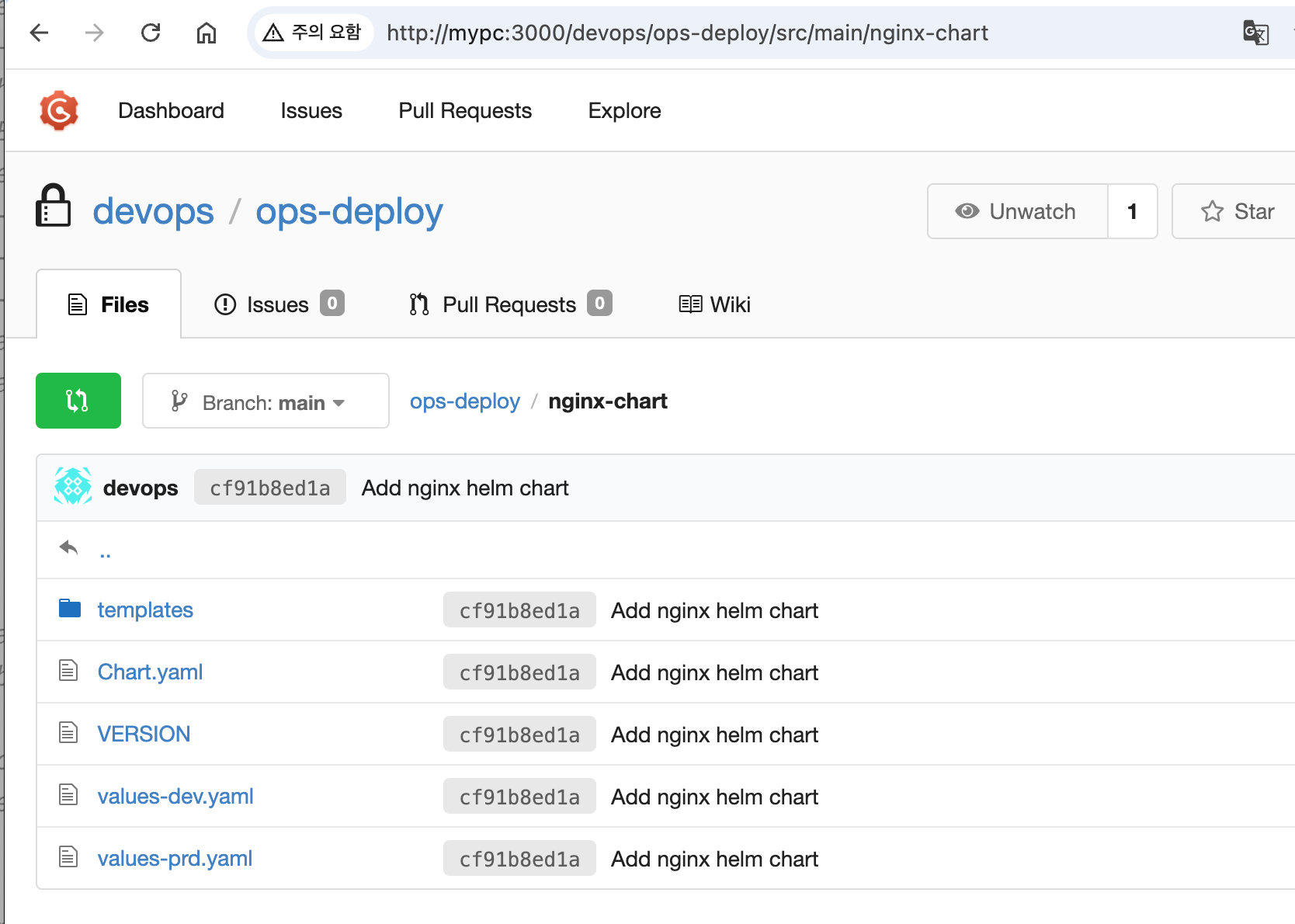The image size is (1295, 924).
Task: Go up via the '..' parent link
Action: point(106,553)
